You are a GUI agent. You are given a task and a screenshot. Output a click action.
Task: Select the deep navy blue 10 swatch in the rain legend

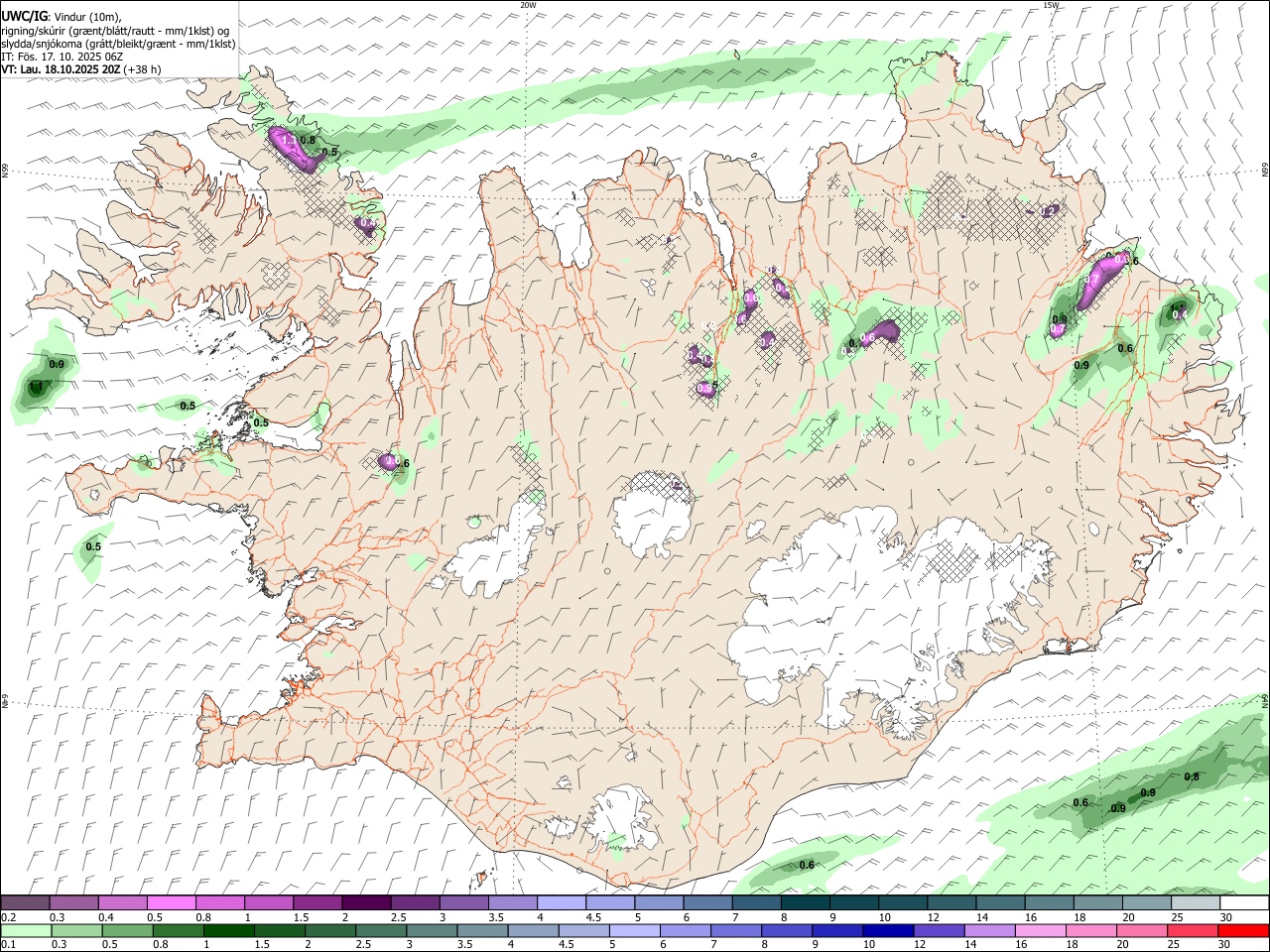point(888,930)
